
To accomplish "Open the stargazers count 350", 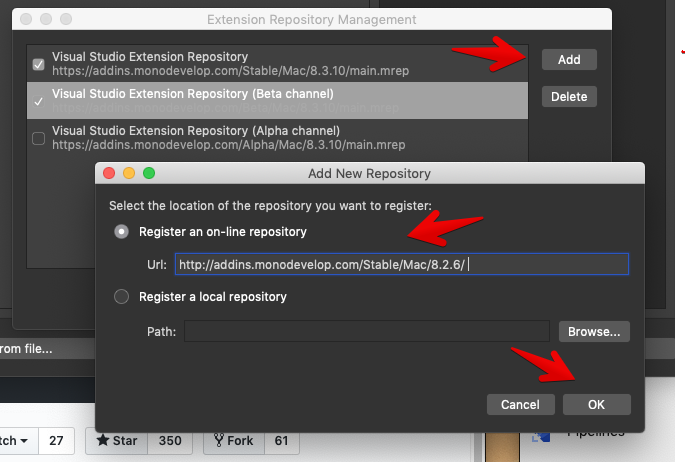I will click(169, 441).
